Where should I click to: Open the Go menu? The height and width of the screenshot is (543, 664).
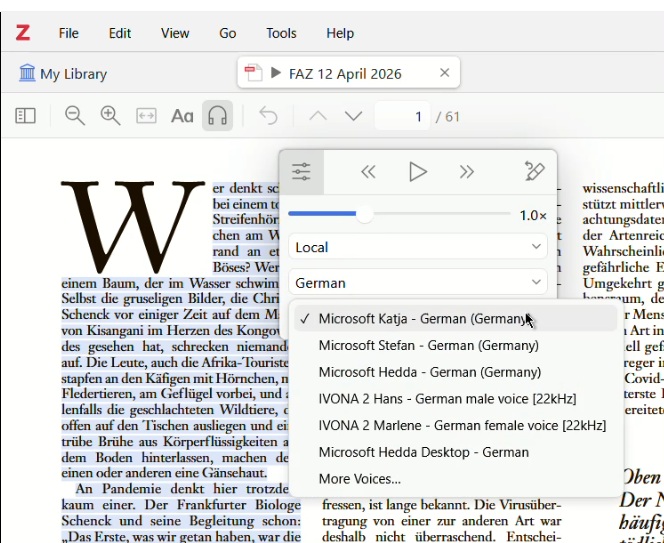click(x=227, y=33)
